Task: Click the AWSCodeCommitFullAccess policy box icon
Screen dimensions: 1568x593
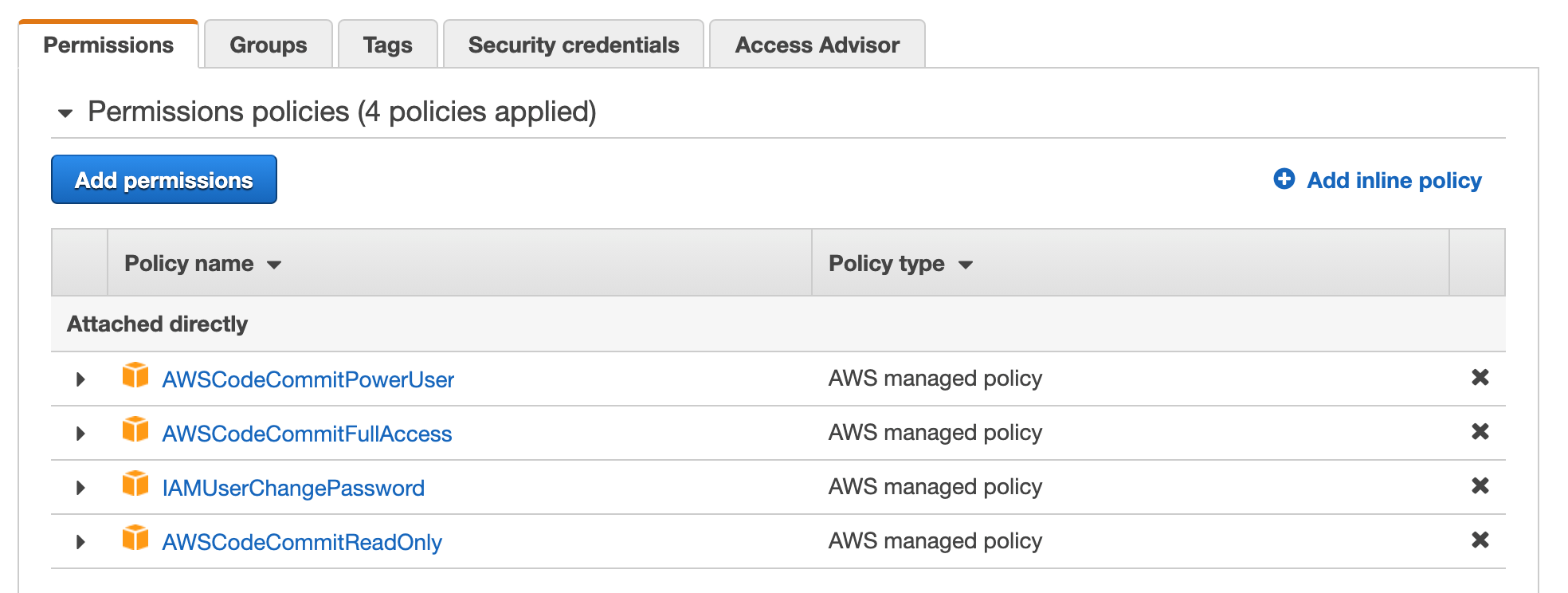Action: 135,429
